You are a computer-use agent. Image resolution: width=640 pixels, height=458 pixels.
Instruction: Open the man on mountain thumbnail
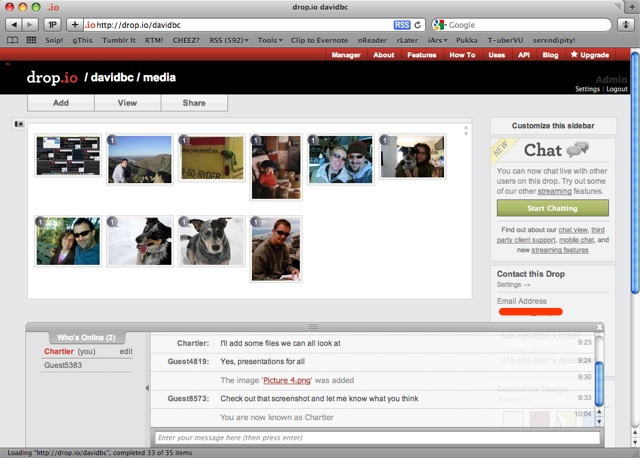[140, 159]
